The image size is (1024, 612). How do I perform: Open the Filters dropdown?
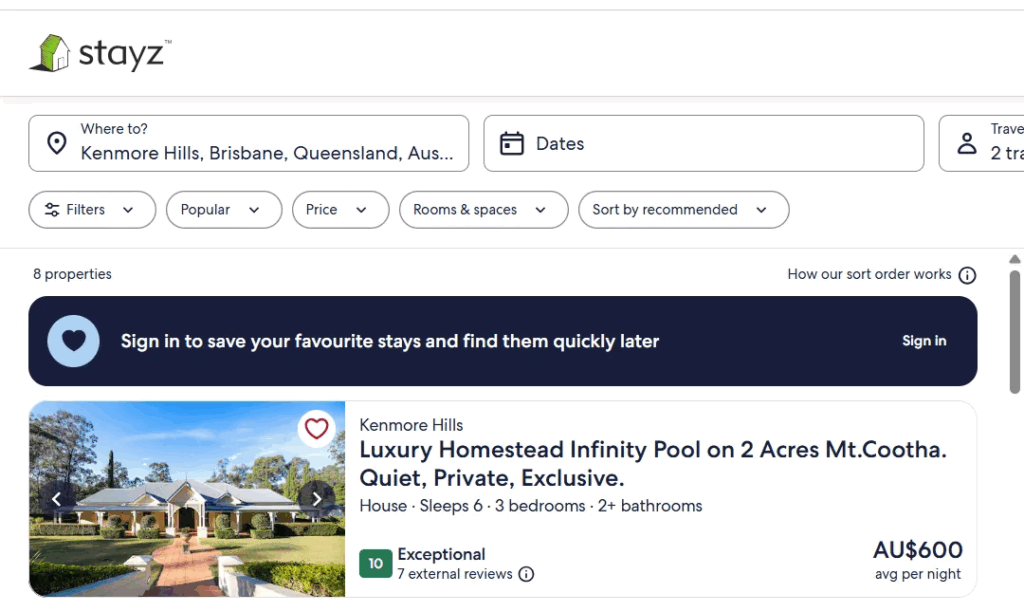pos(92,210)
